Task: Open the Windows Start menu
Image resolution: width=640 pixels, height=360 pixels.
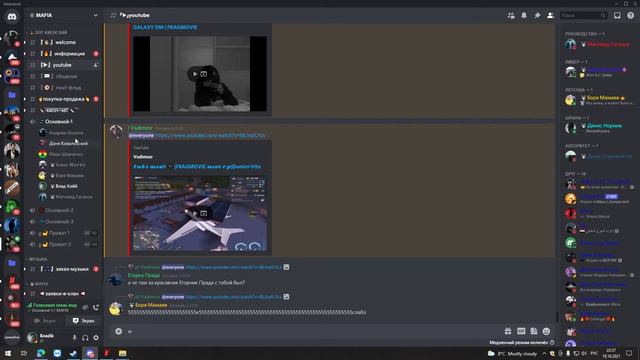Action: (7, 353)
